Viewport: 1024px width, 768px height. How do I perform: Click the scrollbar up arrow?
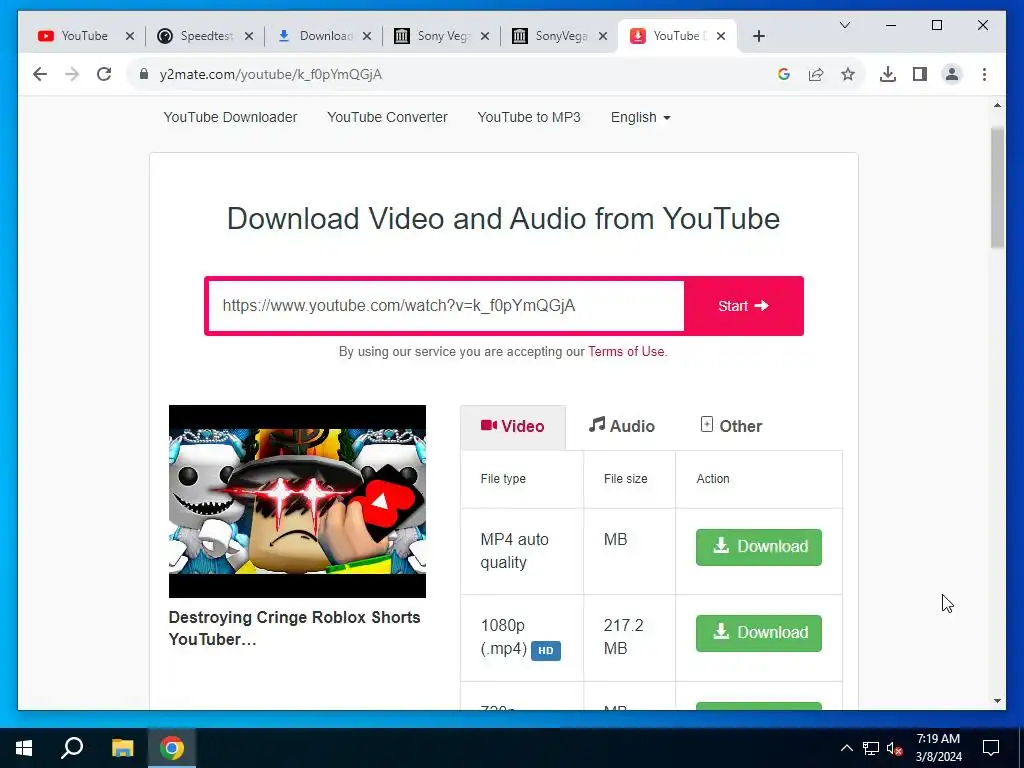tap(997, 104)
